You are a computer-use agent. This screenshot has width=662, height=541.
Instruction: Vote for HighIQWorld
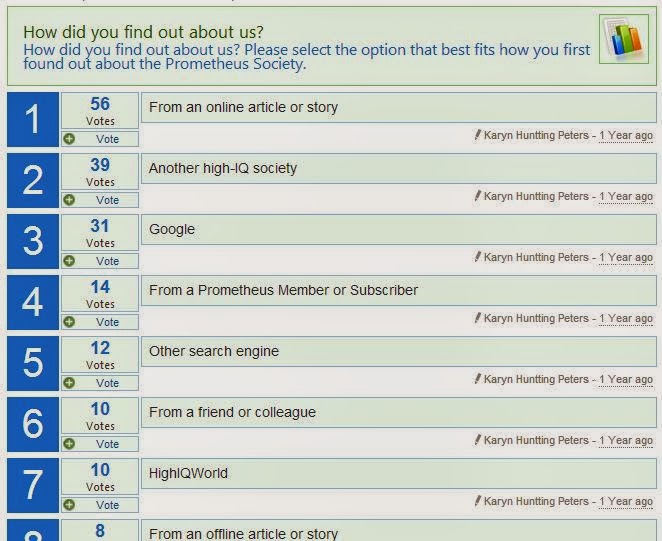[100, 505]
